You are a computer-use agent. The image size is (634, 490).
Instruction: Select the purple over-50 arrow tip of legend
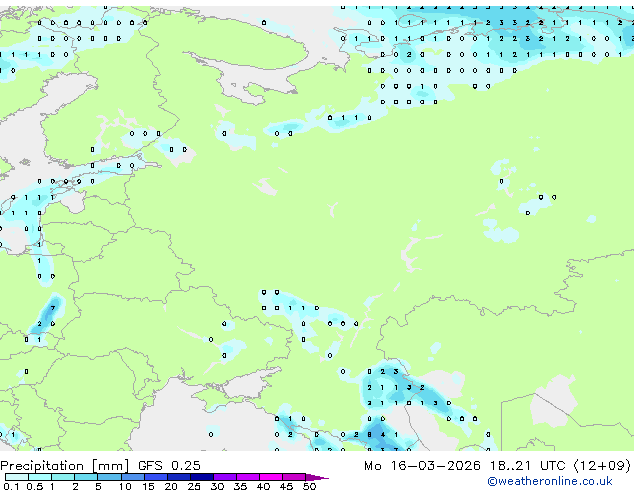[x=317, y=478]
